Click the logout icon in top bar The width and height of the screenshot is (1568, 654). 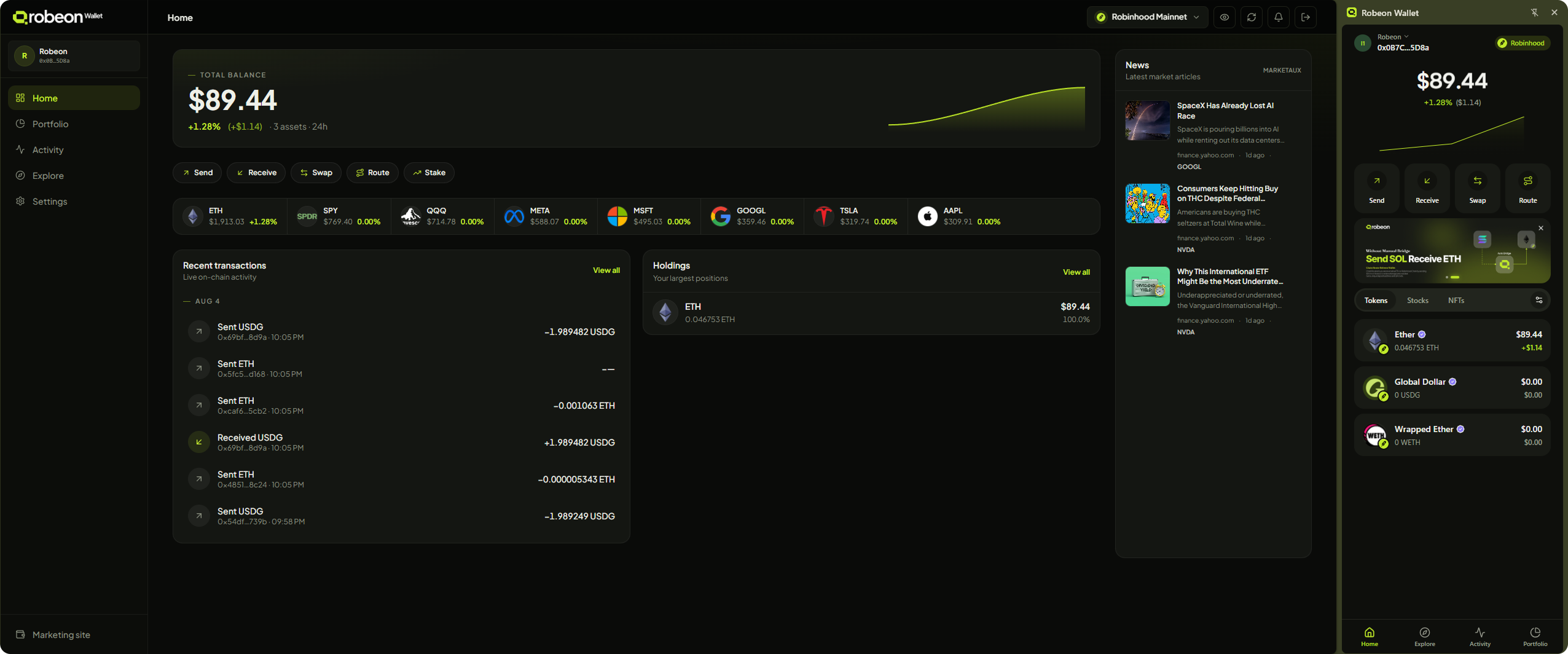(x=1306, y=17)
